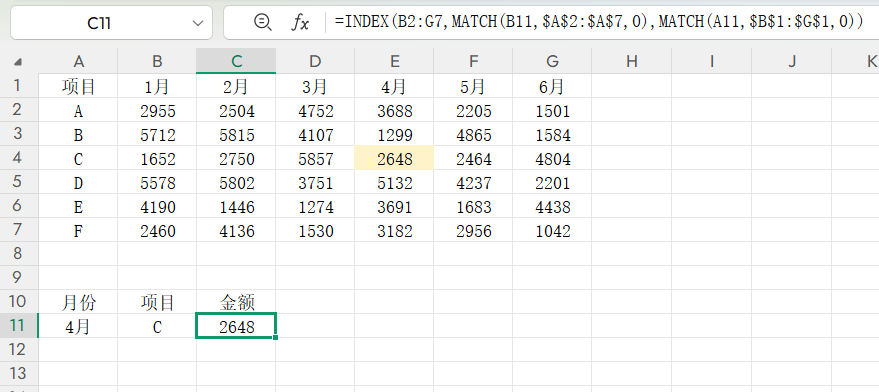Image resolution: width=879 pixels, height=392 pixels.
Task: Click cell with value 5857
Action: 315,158
